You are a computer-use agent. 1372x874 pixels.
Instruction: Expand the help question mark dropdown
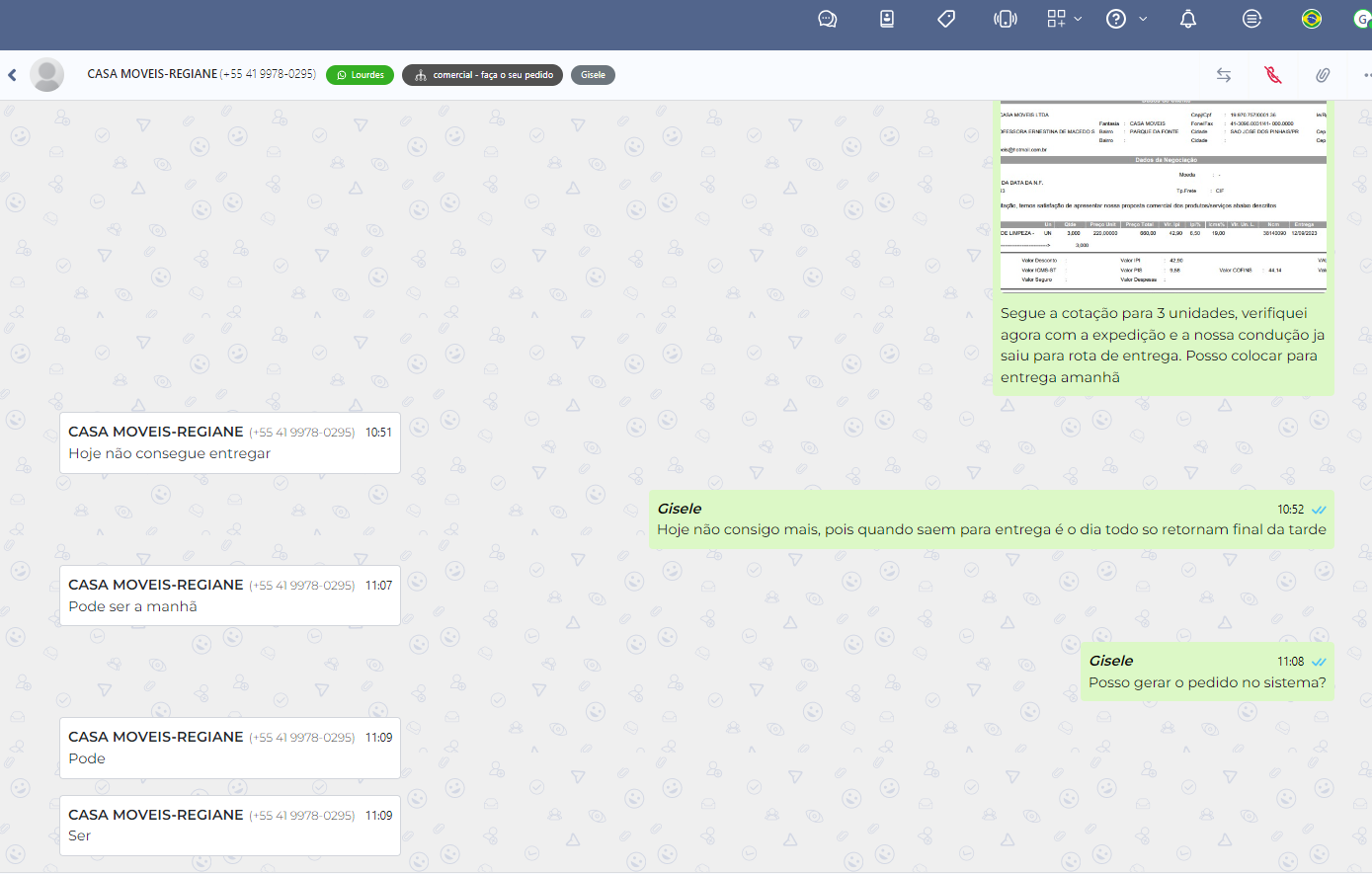click(1126, 19)
